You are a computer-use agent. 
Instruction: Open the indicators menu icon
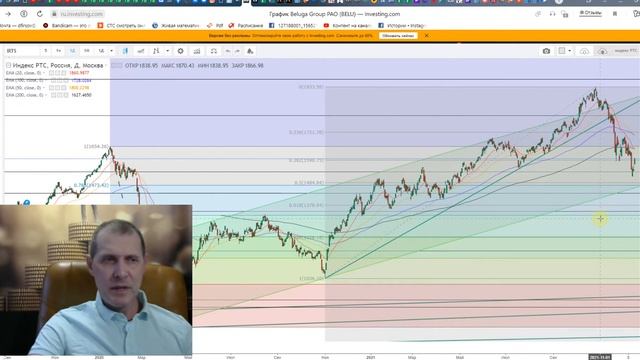(x=156, y=51)
